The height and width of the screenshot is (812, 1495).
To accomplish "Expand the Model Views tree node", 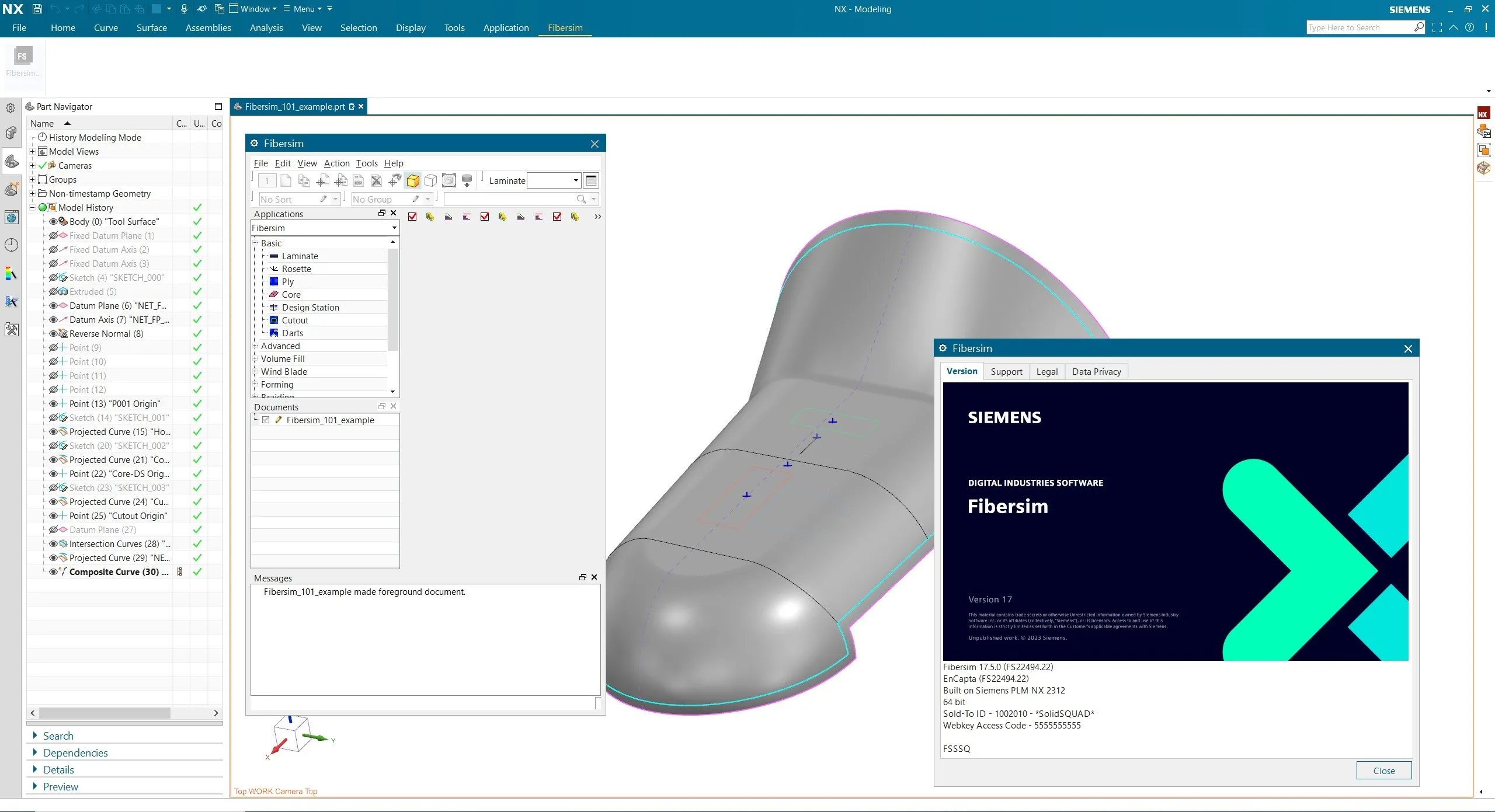I will 33,151.
